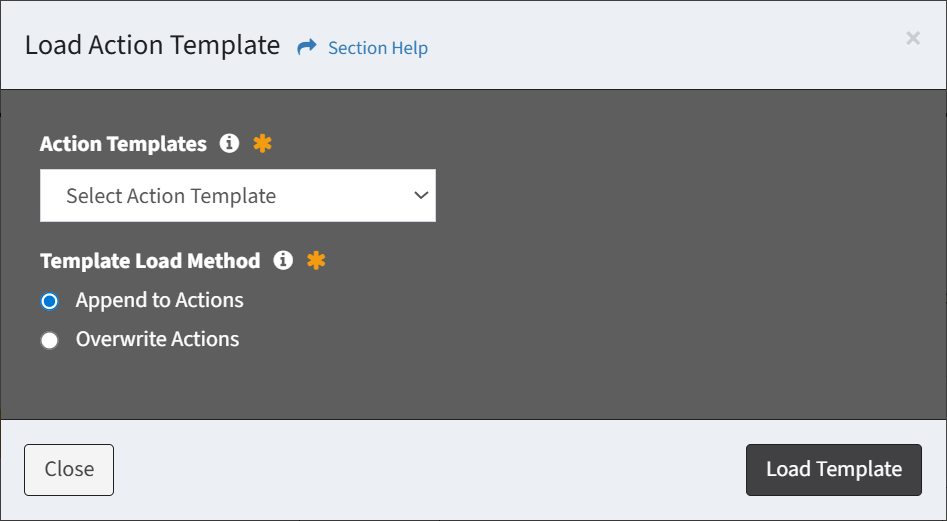Image resolution: width=947 pixels, height=521 pixels.
Task: Click the Section Help share-arrow icon
Action: click(307, 47)
